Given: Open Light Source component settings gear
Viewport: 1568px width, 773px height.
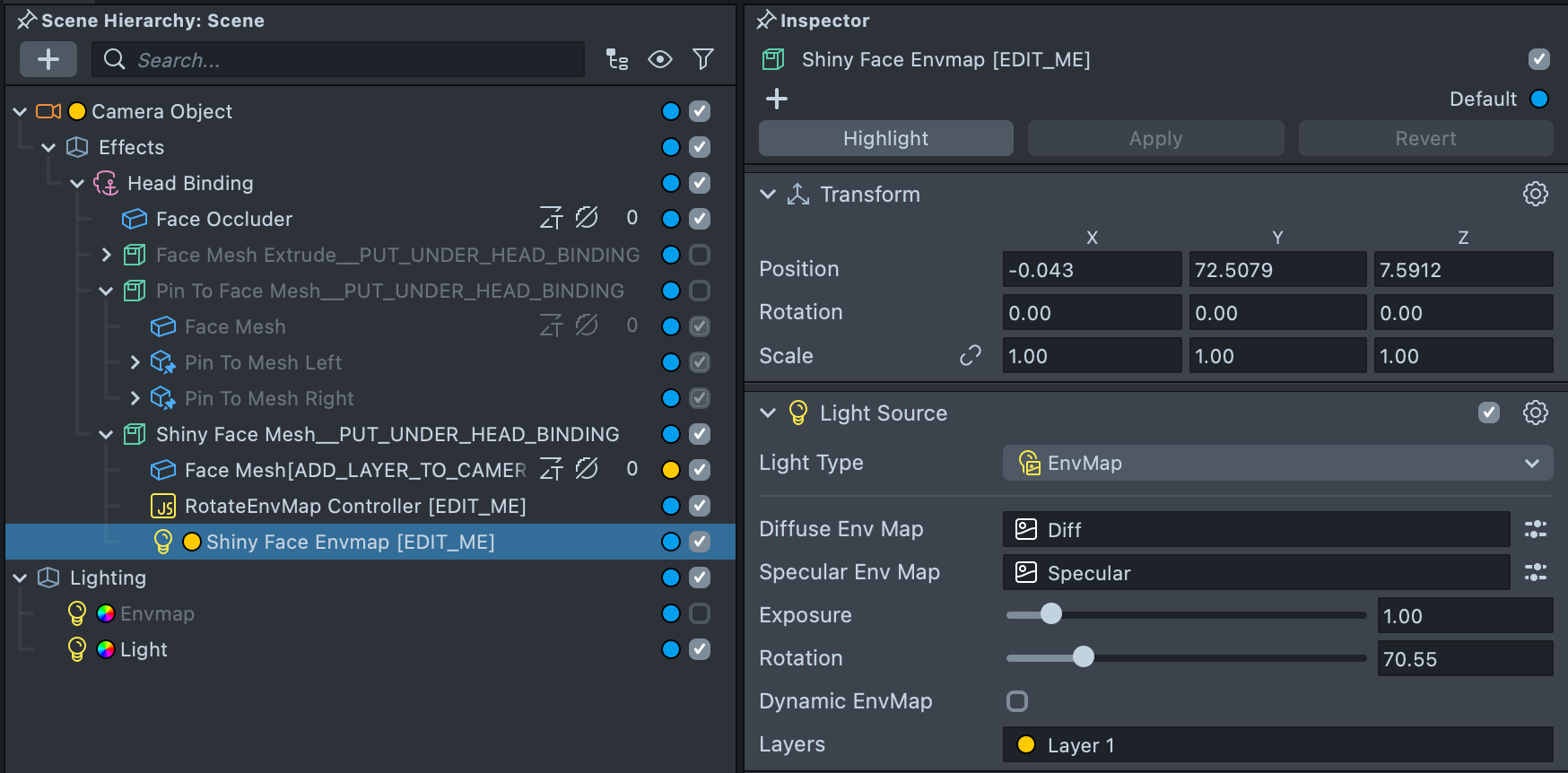Looking at the screenshot, I should coord(1535,413).
